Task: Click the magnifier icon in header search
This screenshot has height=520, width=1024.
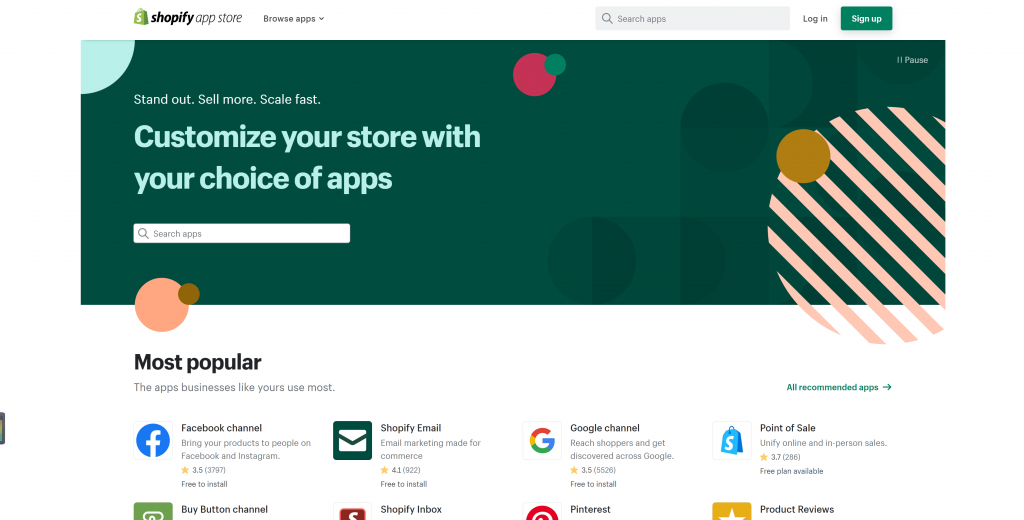Action: tap(607, 18)
